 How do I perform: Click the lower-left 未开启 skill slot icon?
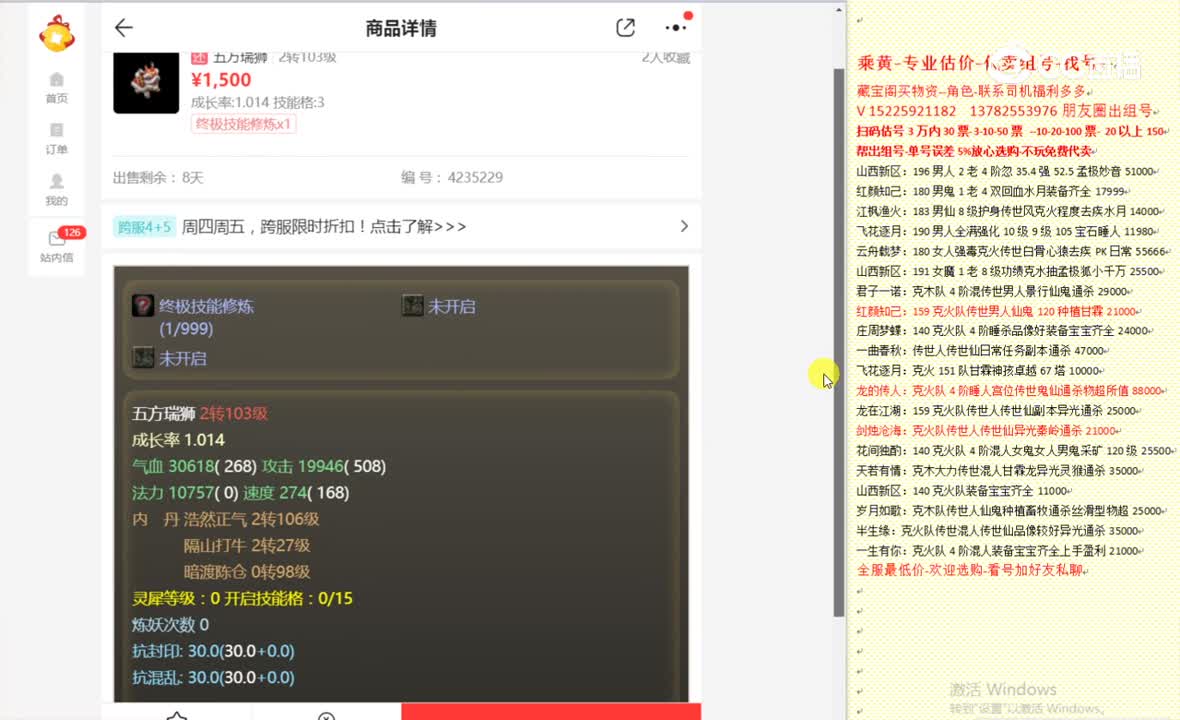click(143, 357)
